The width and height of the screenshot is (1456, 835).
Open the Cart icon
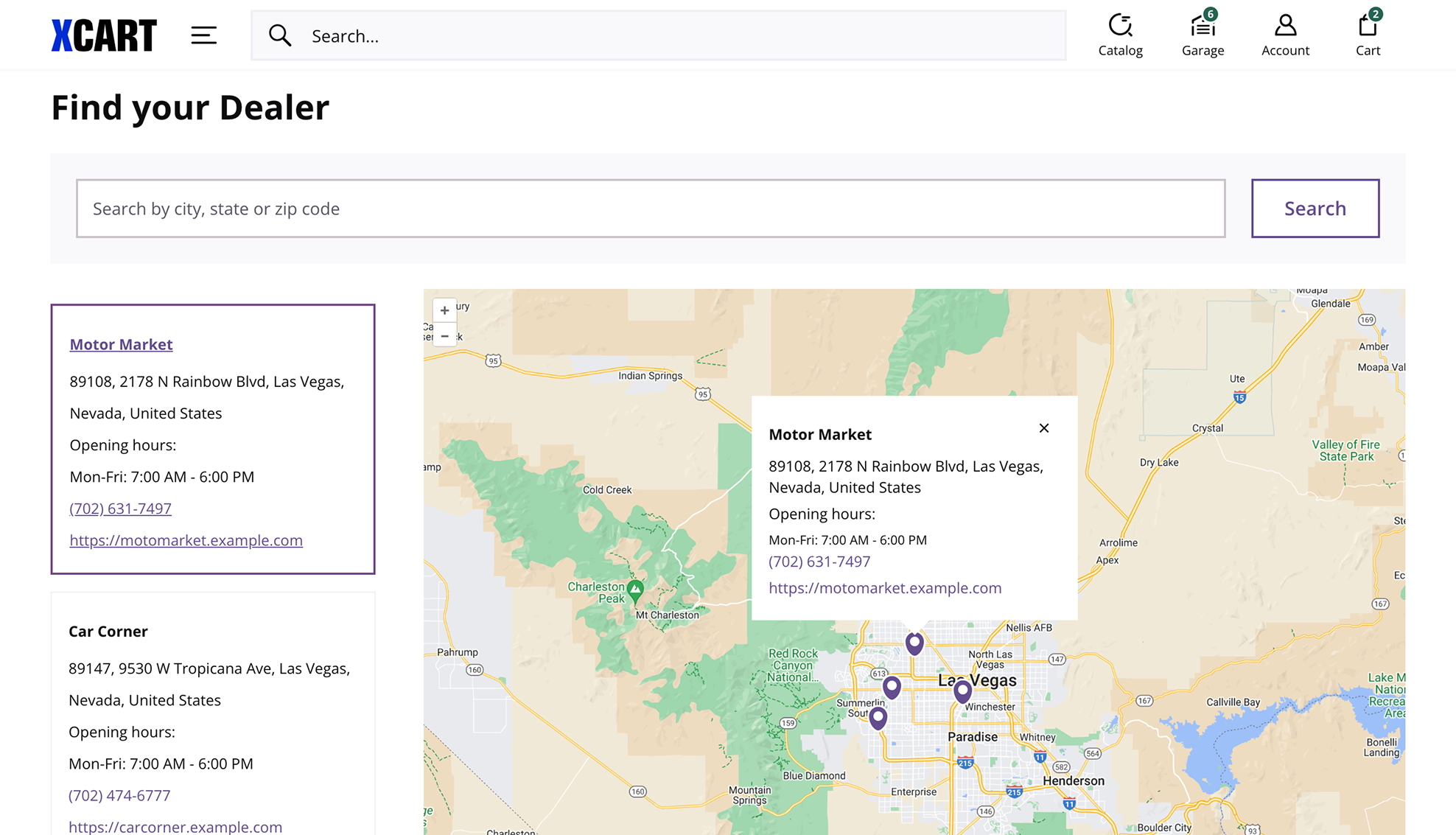tap(1368, 35)
